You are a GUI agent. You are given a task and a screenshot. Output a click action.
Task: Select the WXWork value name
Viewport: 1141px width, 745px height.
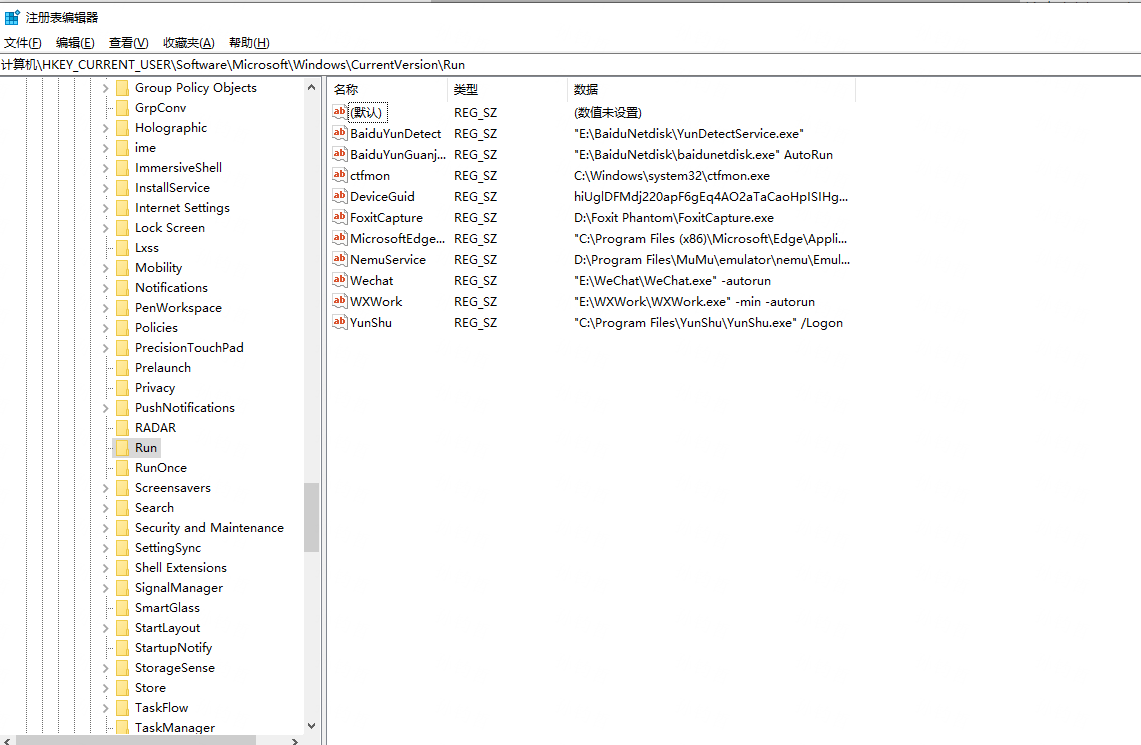[x=376, y=301]
